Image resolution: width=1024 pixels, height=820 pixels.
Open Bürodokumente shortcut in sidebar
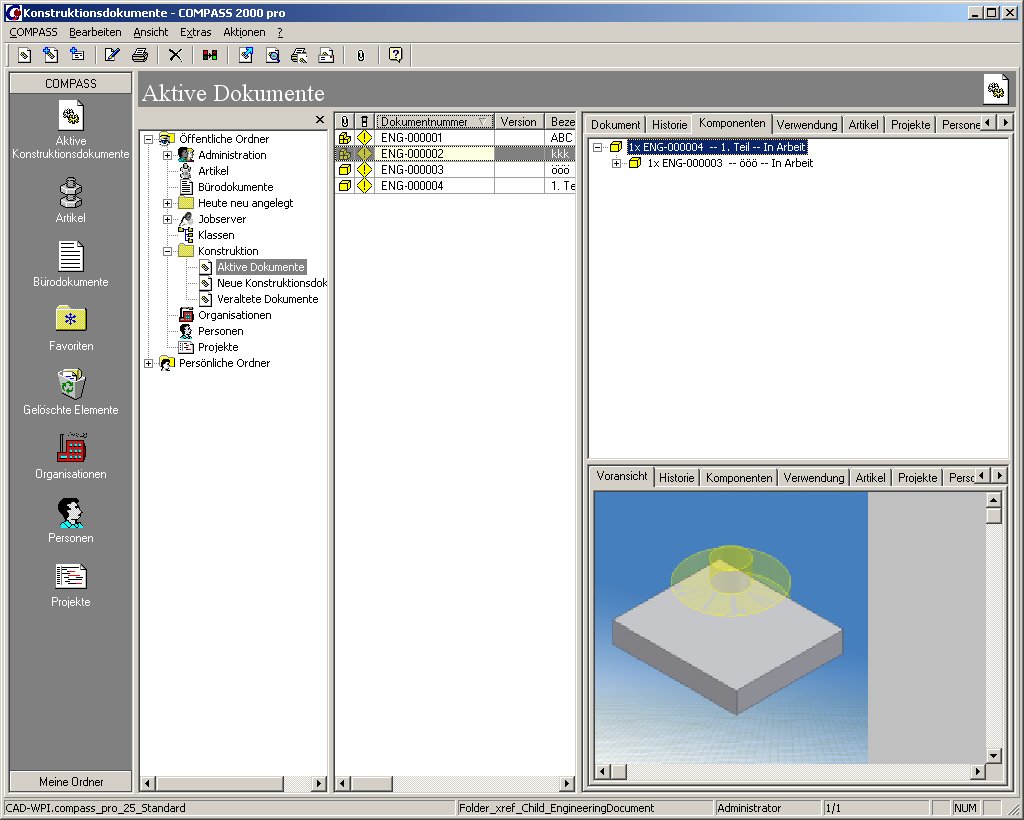[x=71, y=264]
